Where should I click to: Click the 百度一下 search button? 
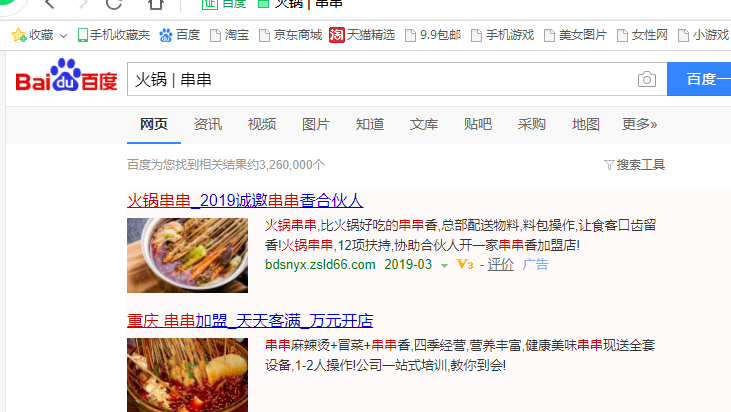click(x=699, y=79)
